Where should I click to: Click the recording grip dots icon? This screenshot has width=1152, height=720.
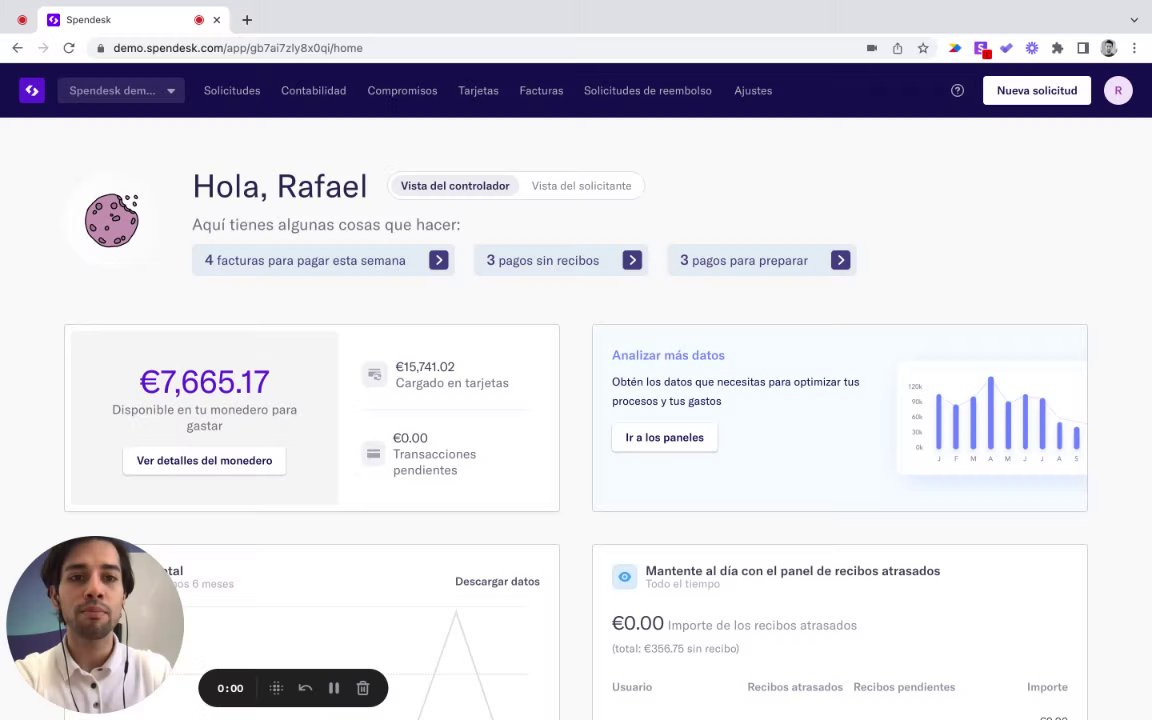click(276, 688)
